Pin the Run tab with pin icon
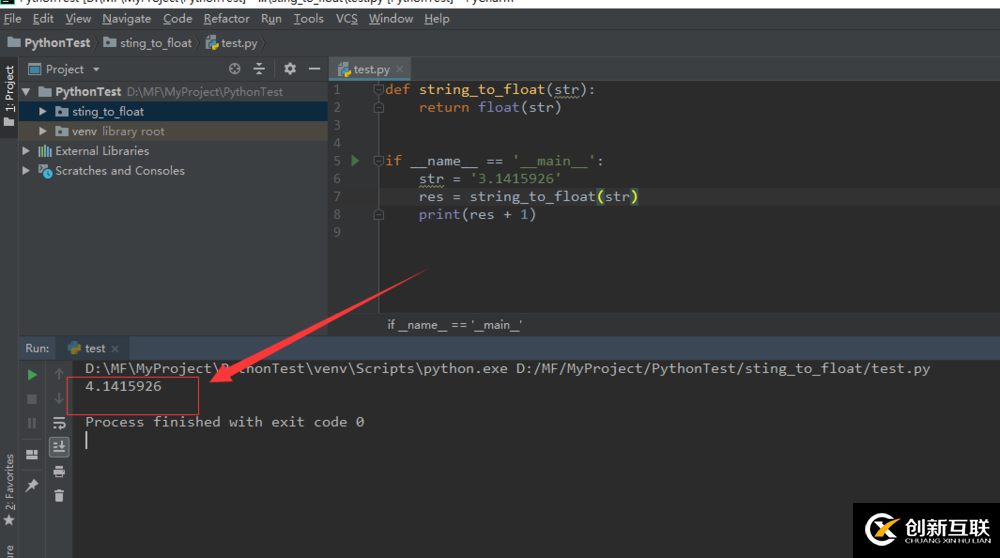Image resolution: width=1000 pixels, height=558 pixels. tap(32, 486)
